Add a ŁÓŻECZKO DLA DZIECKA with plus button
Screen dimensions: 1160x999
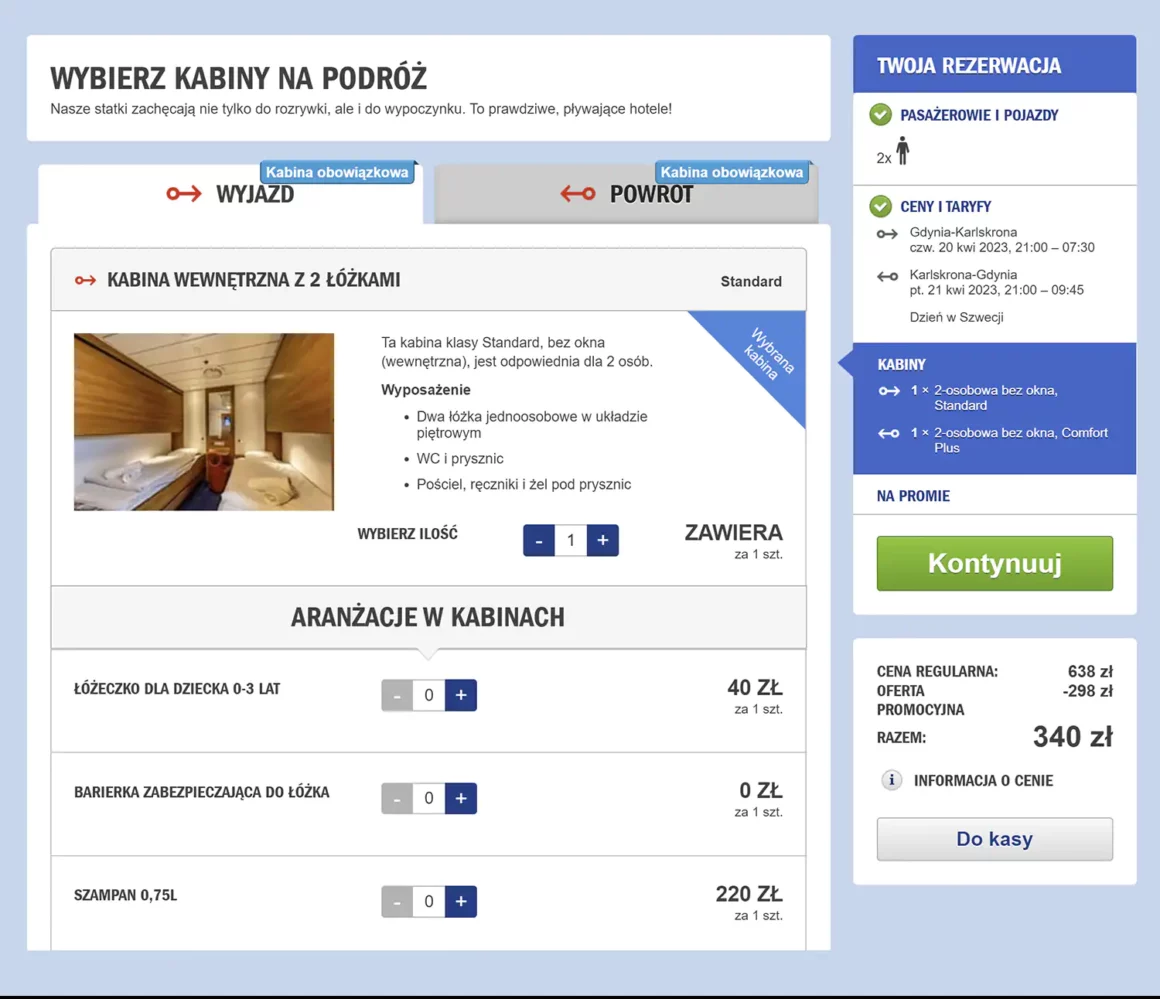coord(460,694)
